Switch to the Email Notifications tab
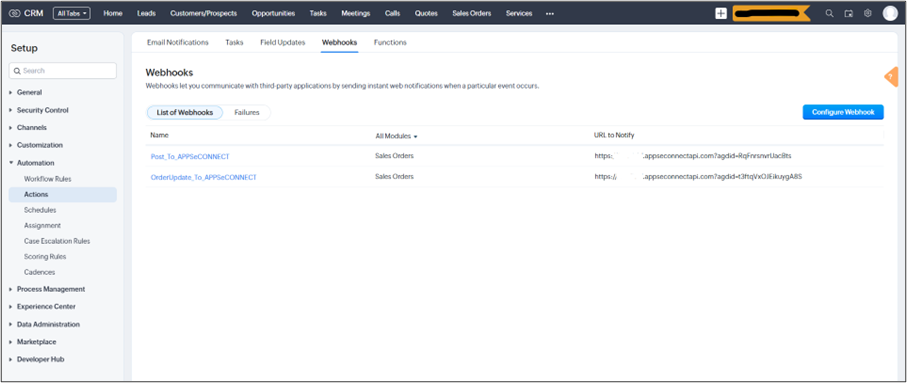 pyautogui.click(x=178, y=42)
